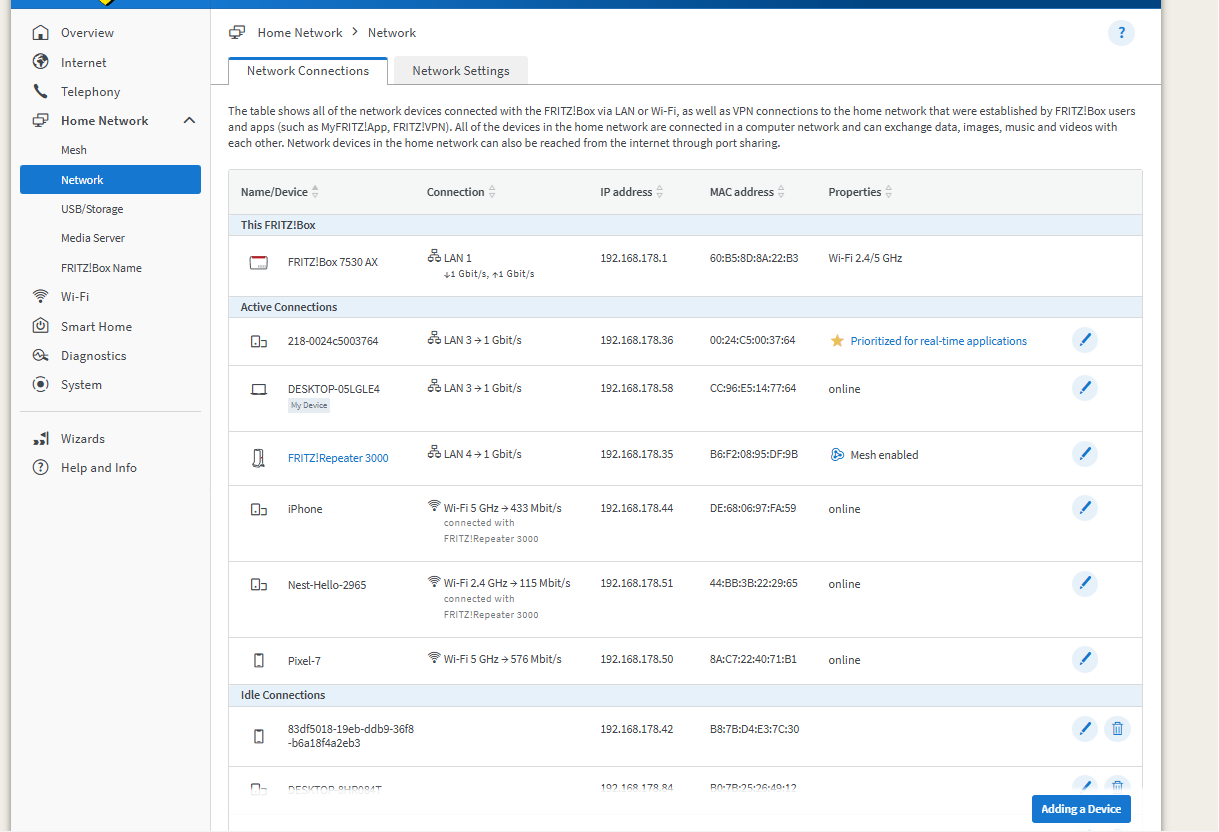The image size is (1219, 832).
Task: Open Smart Home in the sidebar
Action: [x=96, y=326]
